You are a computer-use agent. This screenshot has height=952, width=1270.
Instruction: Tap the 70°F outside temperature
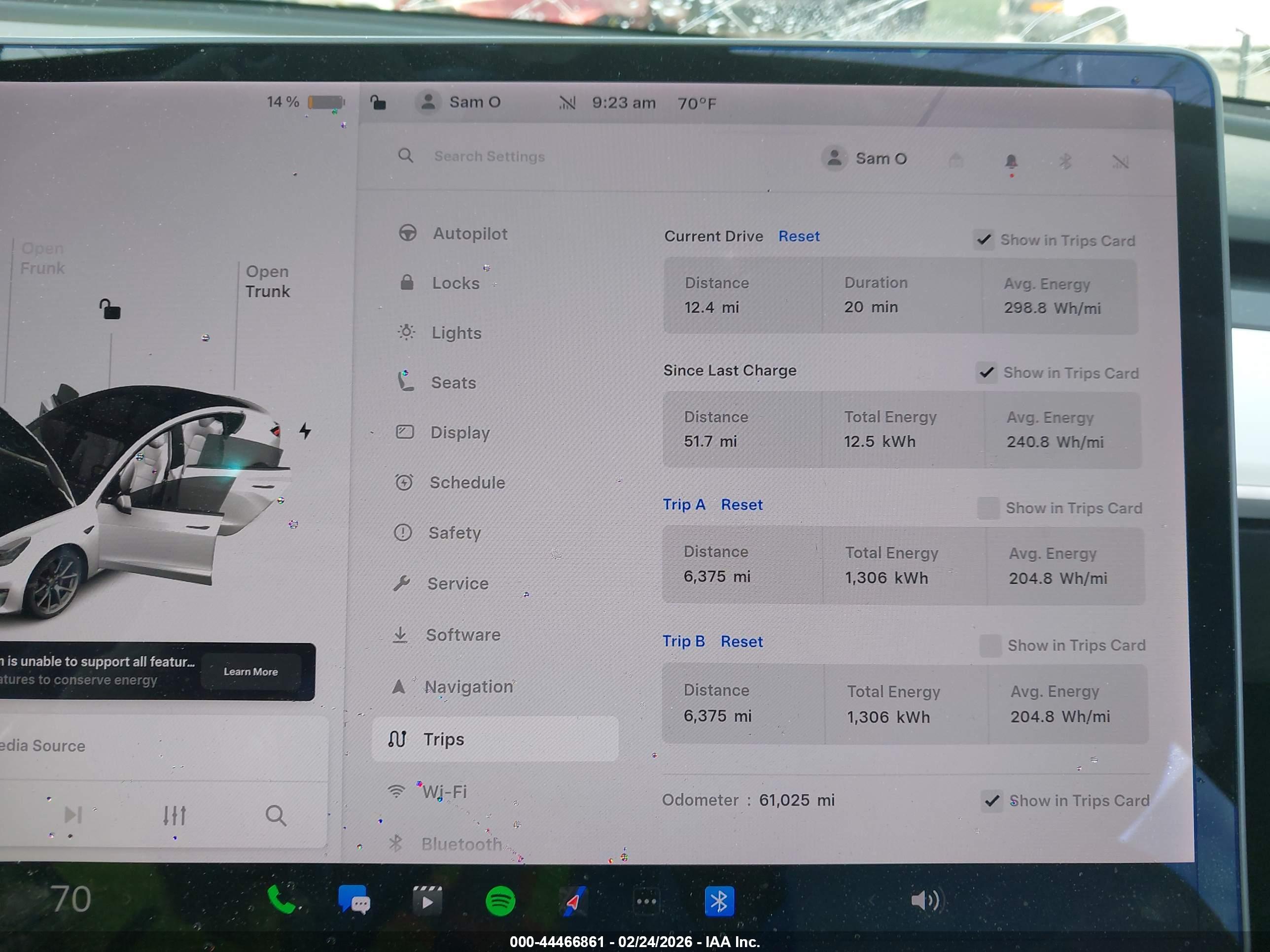(x=697, y=103)
